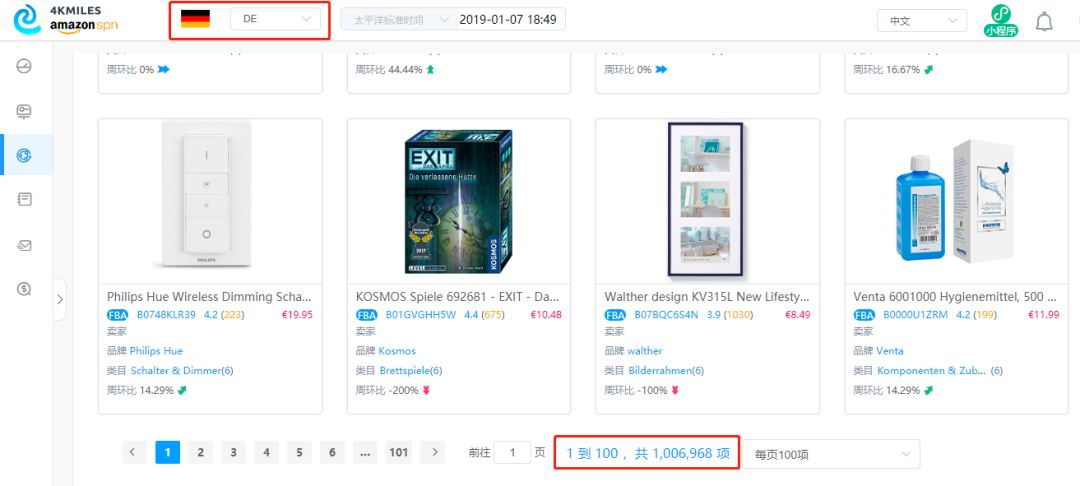1080x486 pixels.
Task: Click the page number input field
Action: [x=512, y=452]
